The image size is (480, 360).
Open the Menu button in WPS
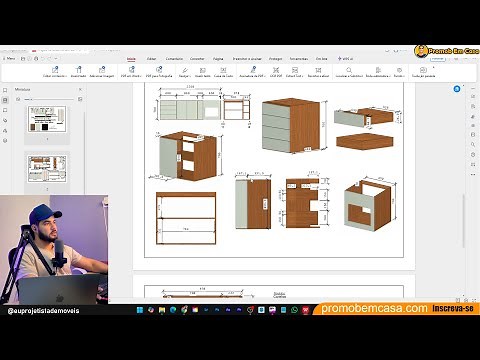(x=9, y=58)
